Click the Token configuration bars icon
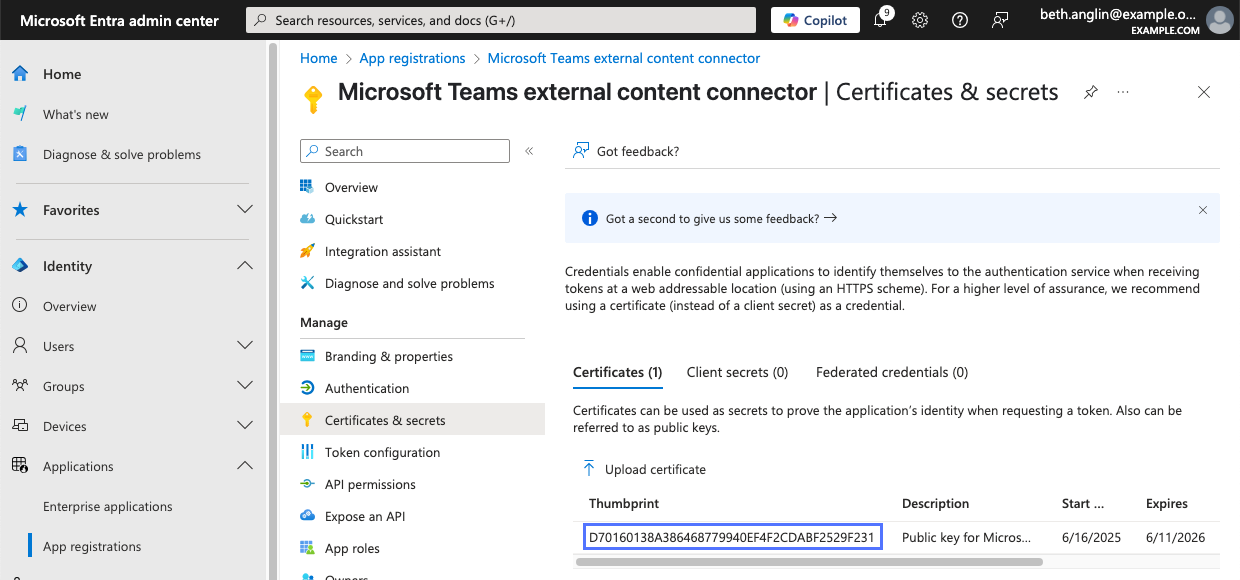This screenshot has height=580, width=1240. (307, 452)
